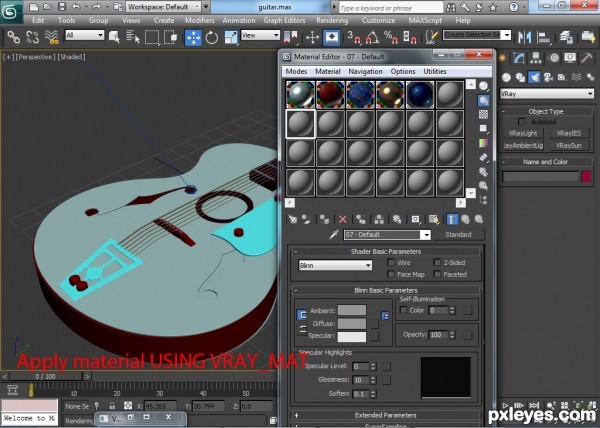
Task: Select Lights category in Create panel
Action: pyautogui.click(x=534, y=77)
